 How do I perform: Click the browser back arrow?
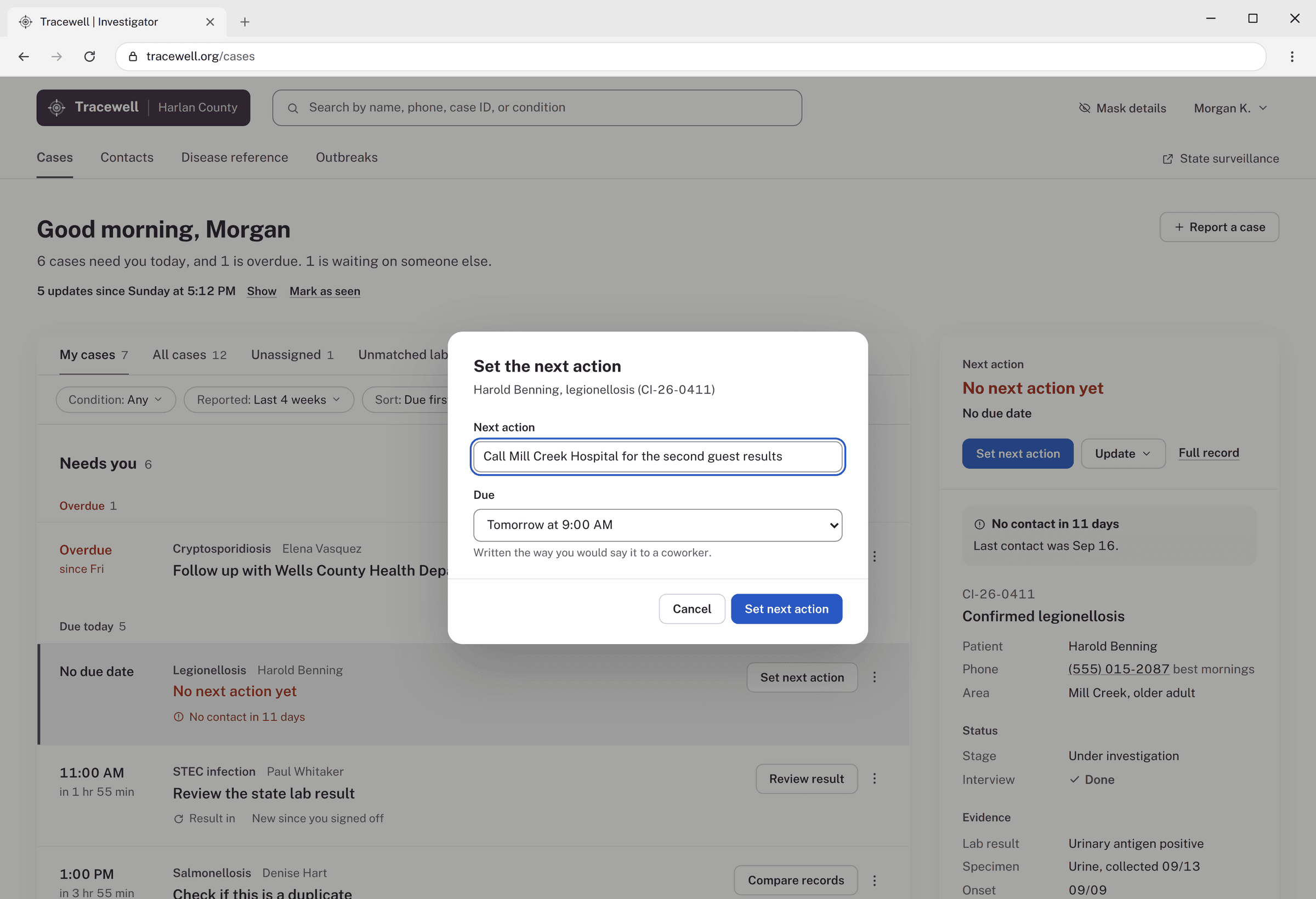pyautogui.click(x=24, y=56)
